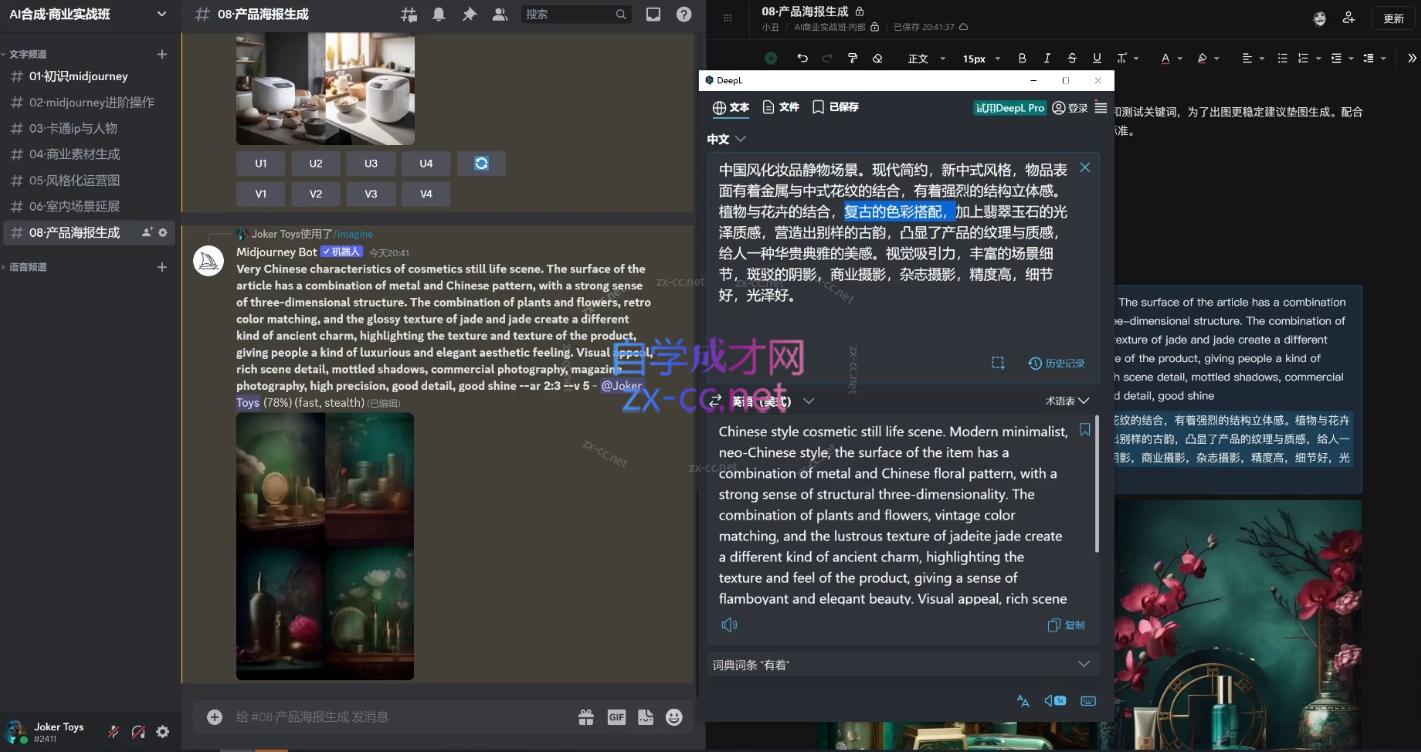Expand dictionary entry 词典词条 '有着'
This screenshot has width=1421, height=752.
[x=902, y=664]
